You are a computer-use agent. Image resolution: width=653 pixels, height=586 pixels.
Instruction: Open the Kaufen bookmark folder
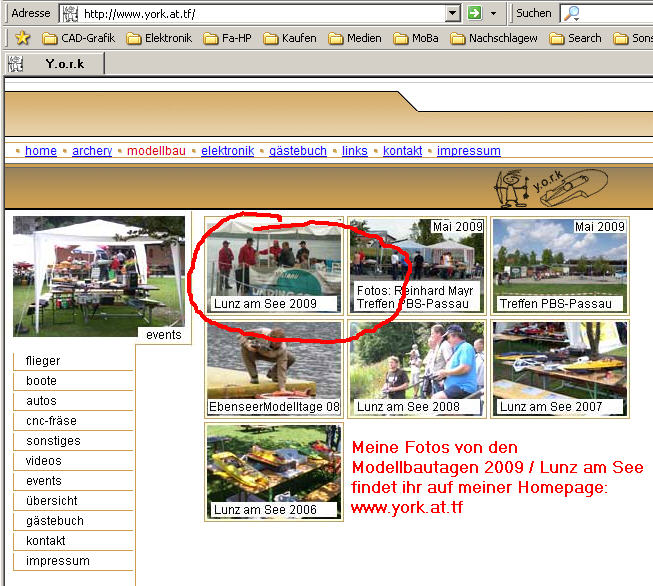(289, 38)
